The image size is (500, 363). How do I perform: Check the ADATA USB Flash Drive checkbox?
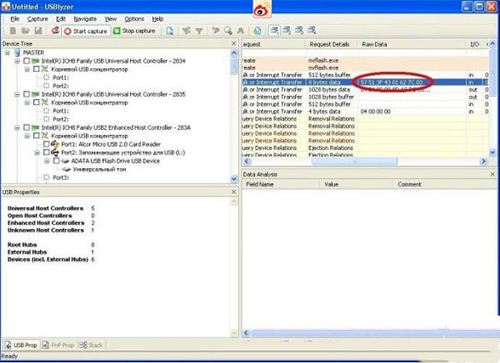(x=56, y=161)
